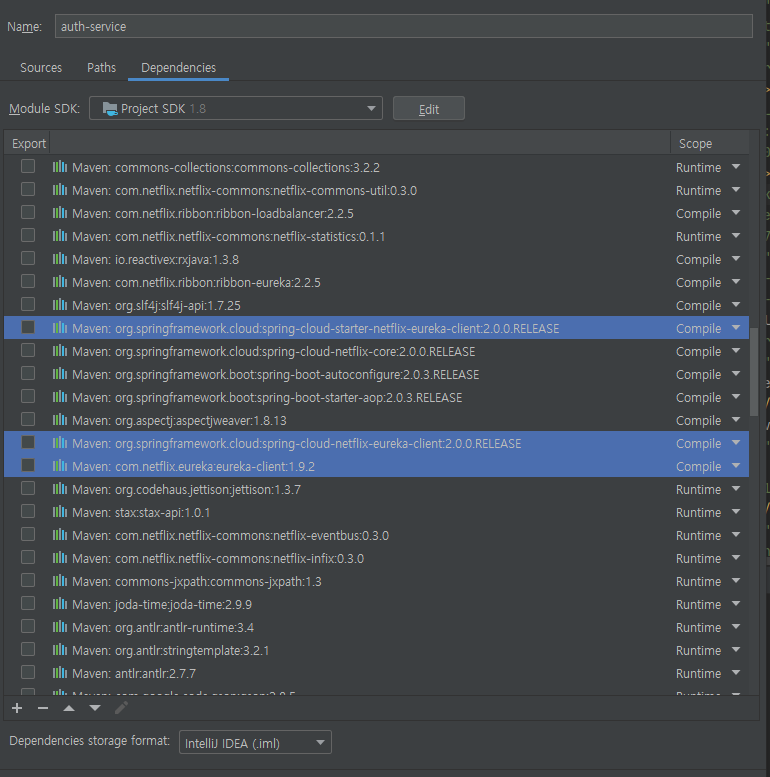The height and width of the screenshot is (777, 770).
Task: Click library icon of commons-jxpath:1.3 row
Action: coord(60,581)
